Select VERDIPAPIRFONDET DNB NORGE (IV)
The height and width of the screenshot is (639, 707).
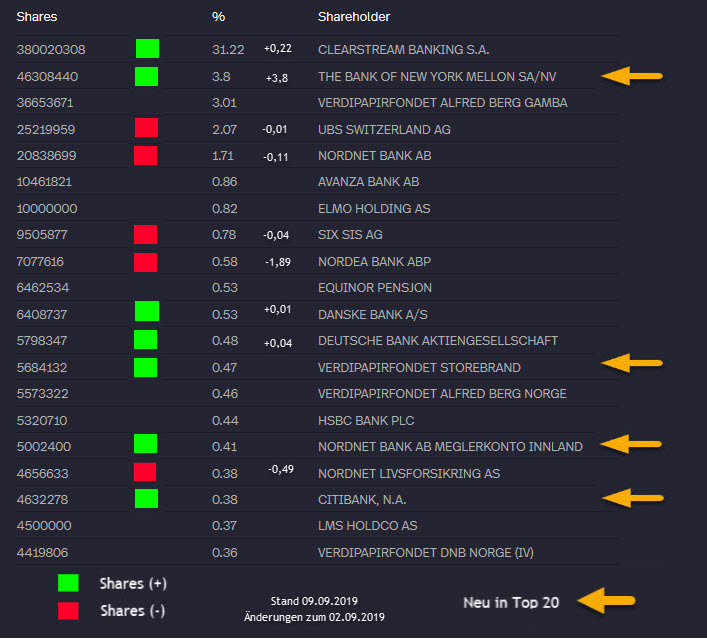coord(426,553)
